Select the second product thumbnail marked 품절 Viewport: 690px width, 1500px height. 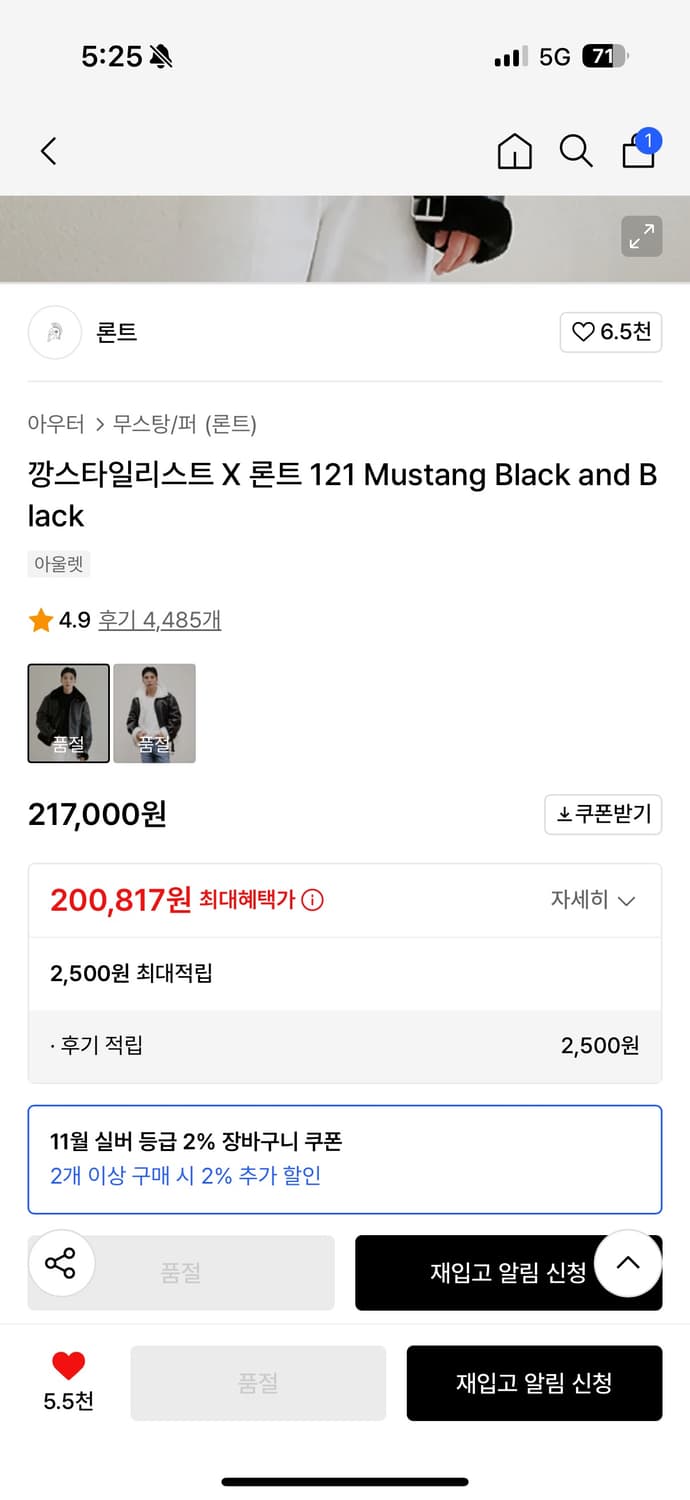(x=155, y=713)
